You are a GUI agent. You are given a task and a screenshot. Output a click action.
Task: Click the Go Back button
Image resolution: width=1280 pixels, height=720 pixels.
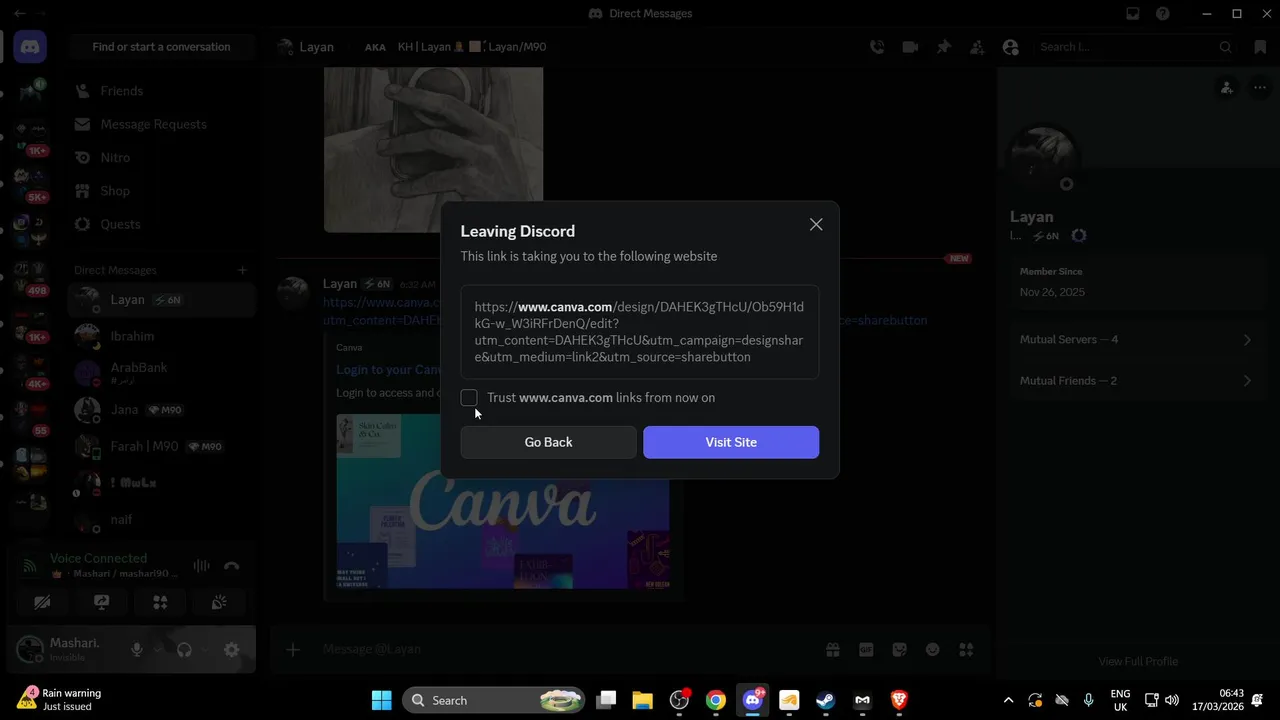tap(548, 442)
